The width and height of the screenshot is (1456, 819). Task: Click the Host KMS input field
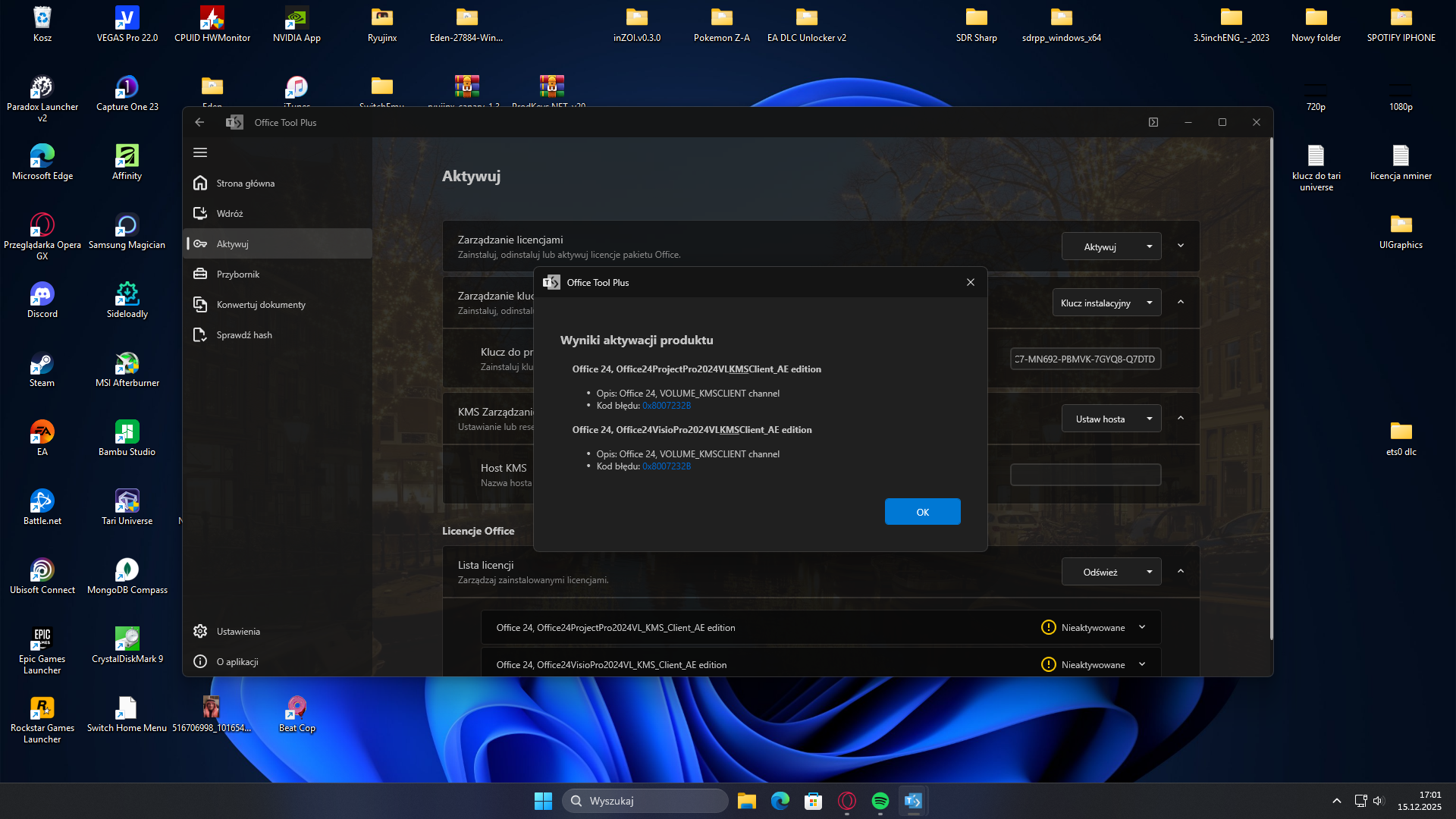(1085, 475)
